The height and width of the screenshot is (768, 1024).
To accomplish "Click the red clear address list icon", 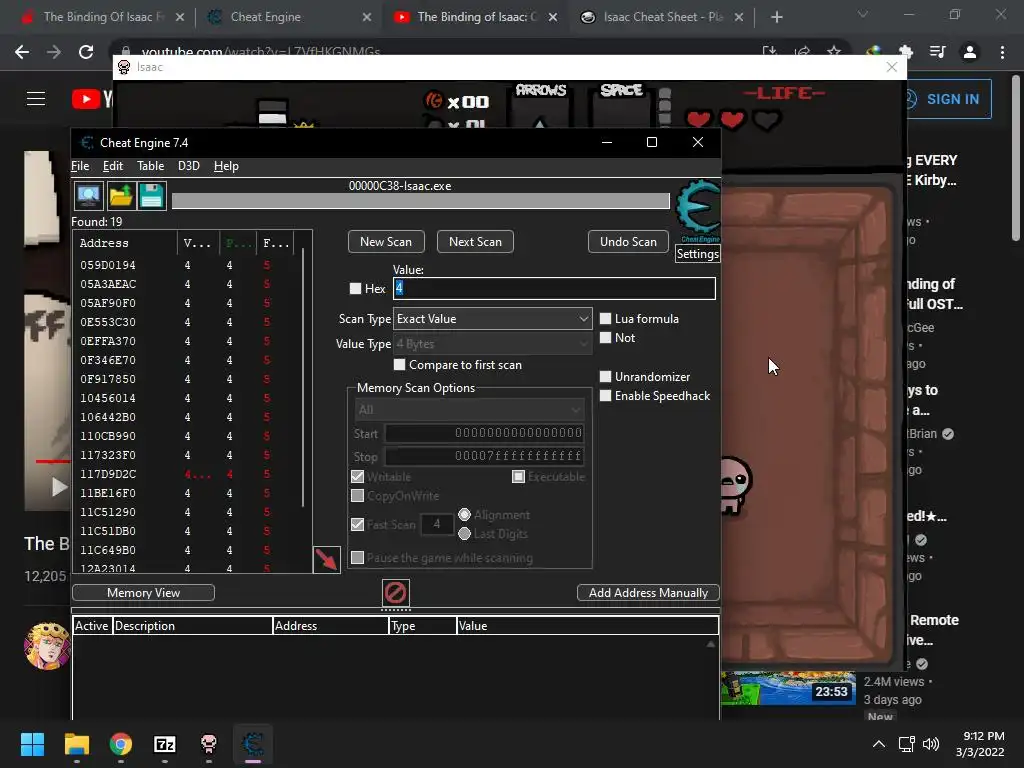I will 396,593.
